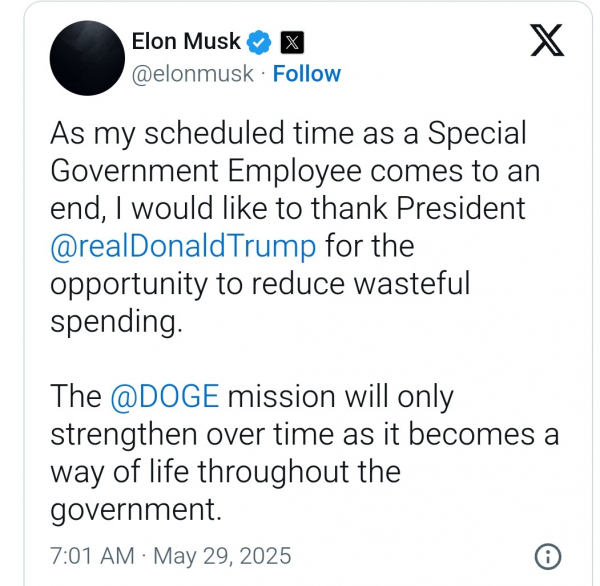This screenshot has width=600, height=586.
Task: Click the X affiliation badge beside the name
Action: tap(292, 42)
